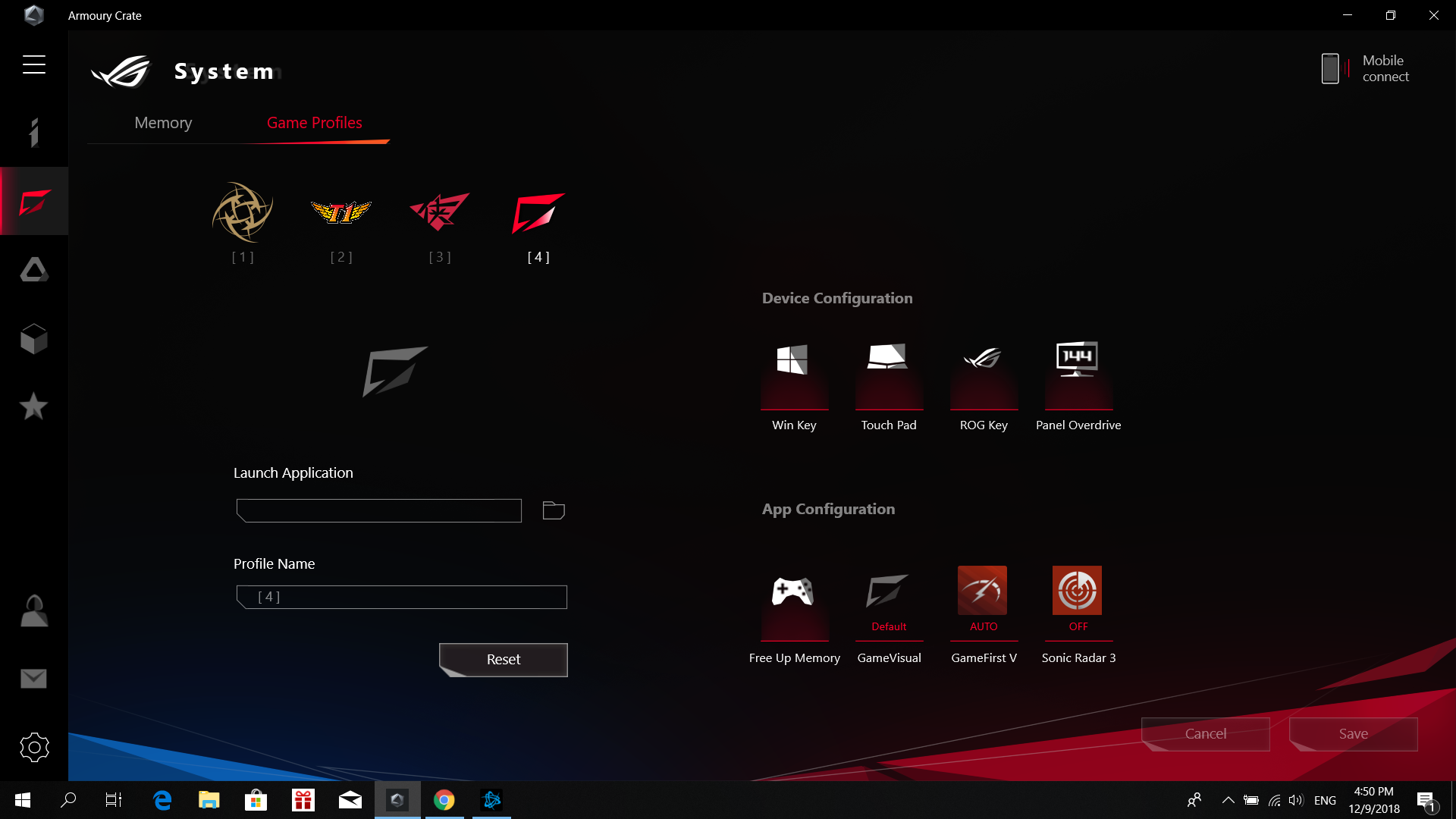
Task: Toggle Sonic Radar 3 OFF setting
Action: pyautogui.click(x=1078, y=616)
